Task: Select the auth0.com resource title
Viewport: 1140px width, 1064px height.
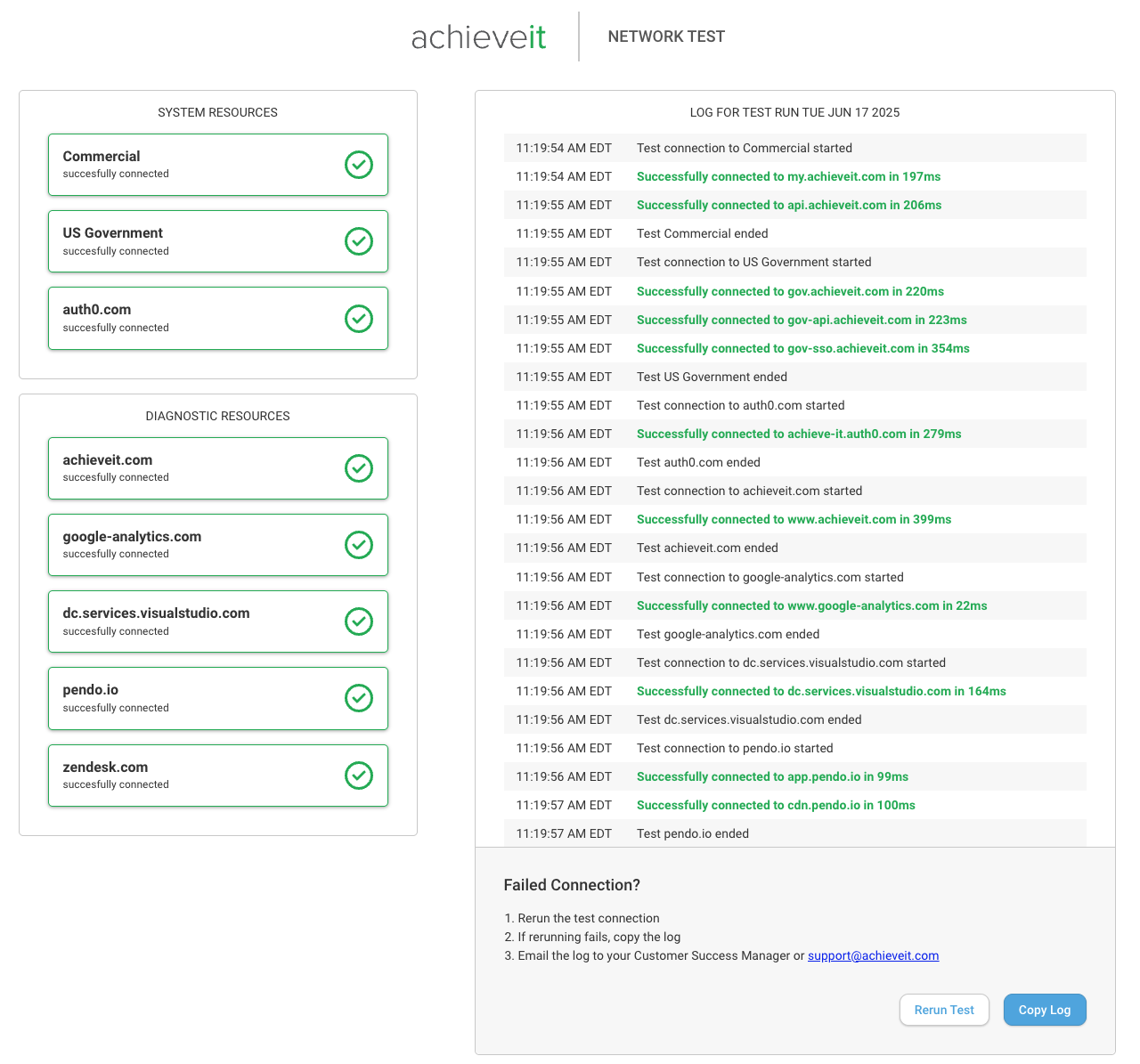Action: tap(97, 309)
